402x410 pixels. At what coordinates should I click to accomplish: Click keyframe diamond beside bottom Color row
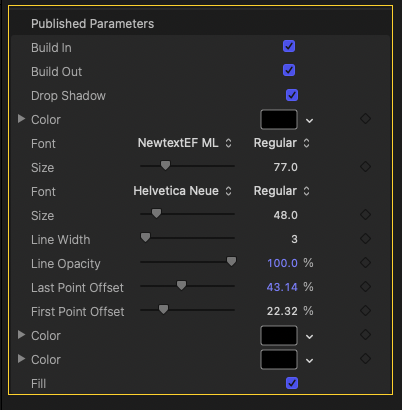click(365, 358)
